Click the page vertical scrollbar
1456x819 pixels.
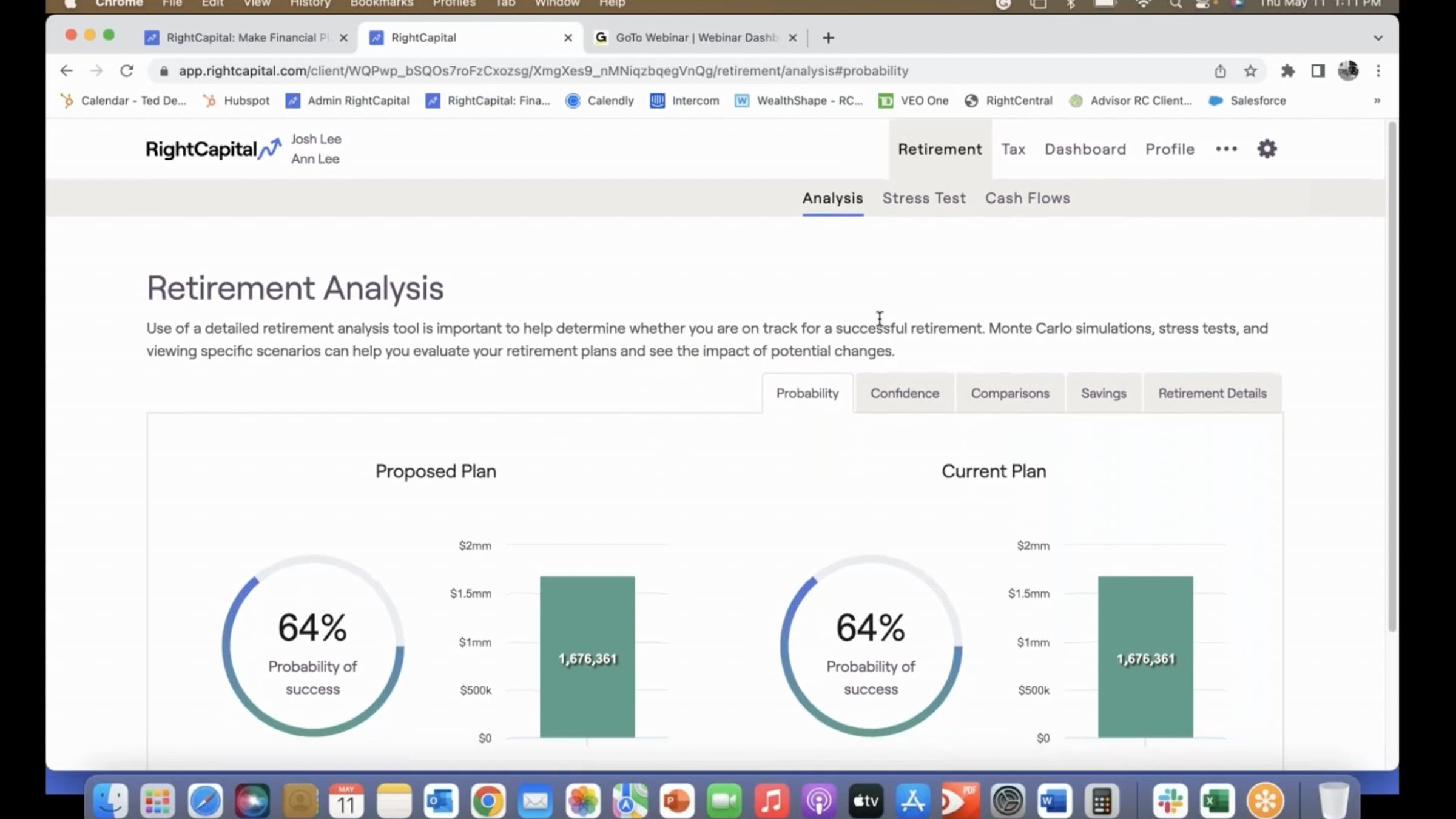point(1392,376)
